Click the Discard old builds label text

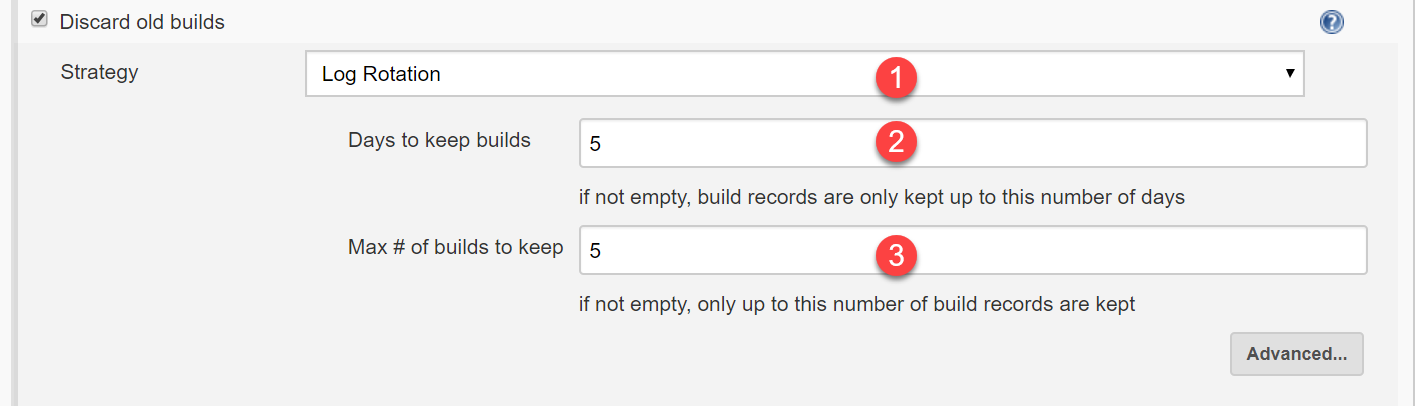142,22
